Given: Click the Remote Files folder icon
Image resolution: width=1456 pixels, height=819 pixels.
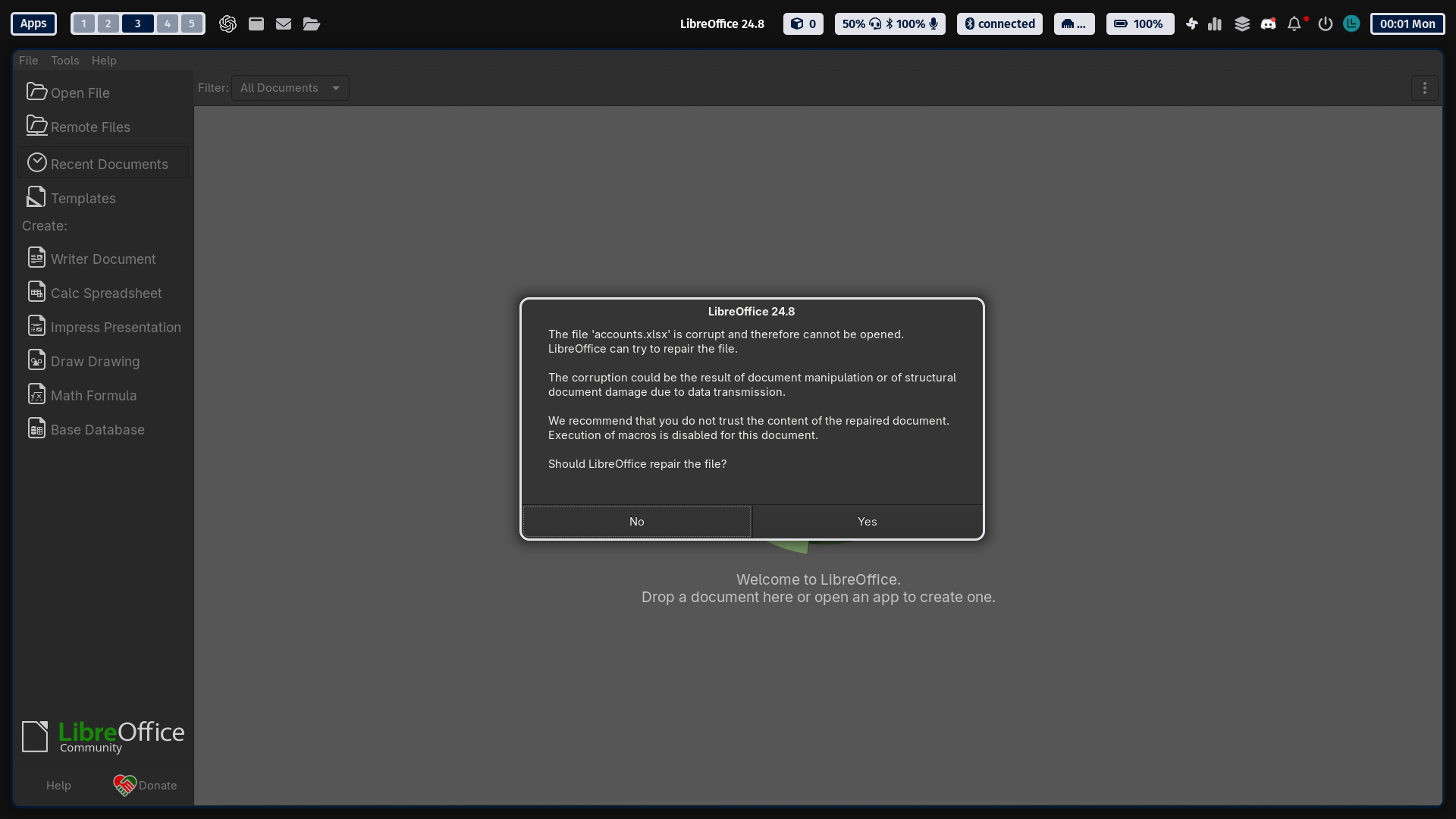Looking at the screenshot, I should click(36, 126).
